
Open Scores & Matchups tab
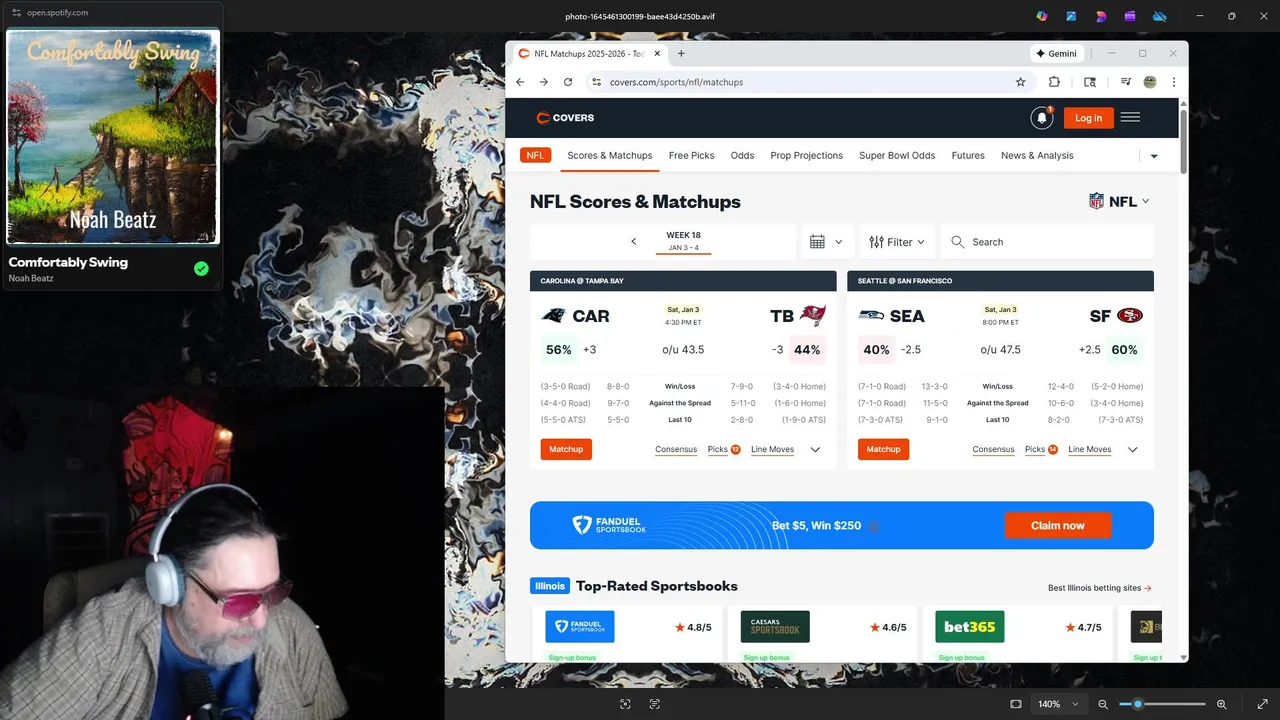(609, 155)
